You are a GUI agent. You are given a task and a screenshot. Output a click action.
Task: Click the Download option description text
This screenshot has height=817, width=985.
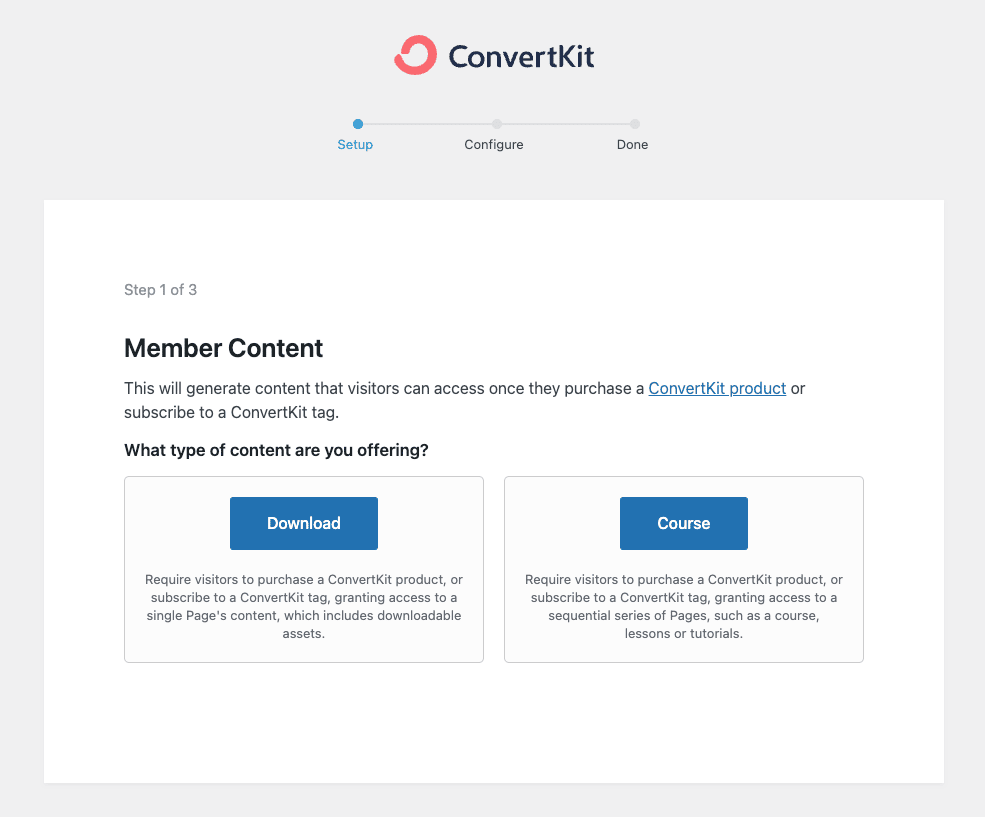tap(304, 606)
